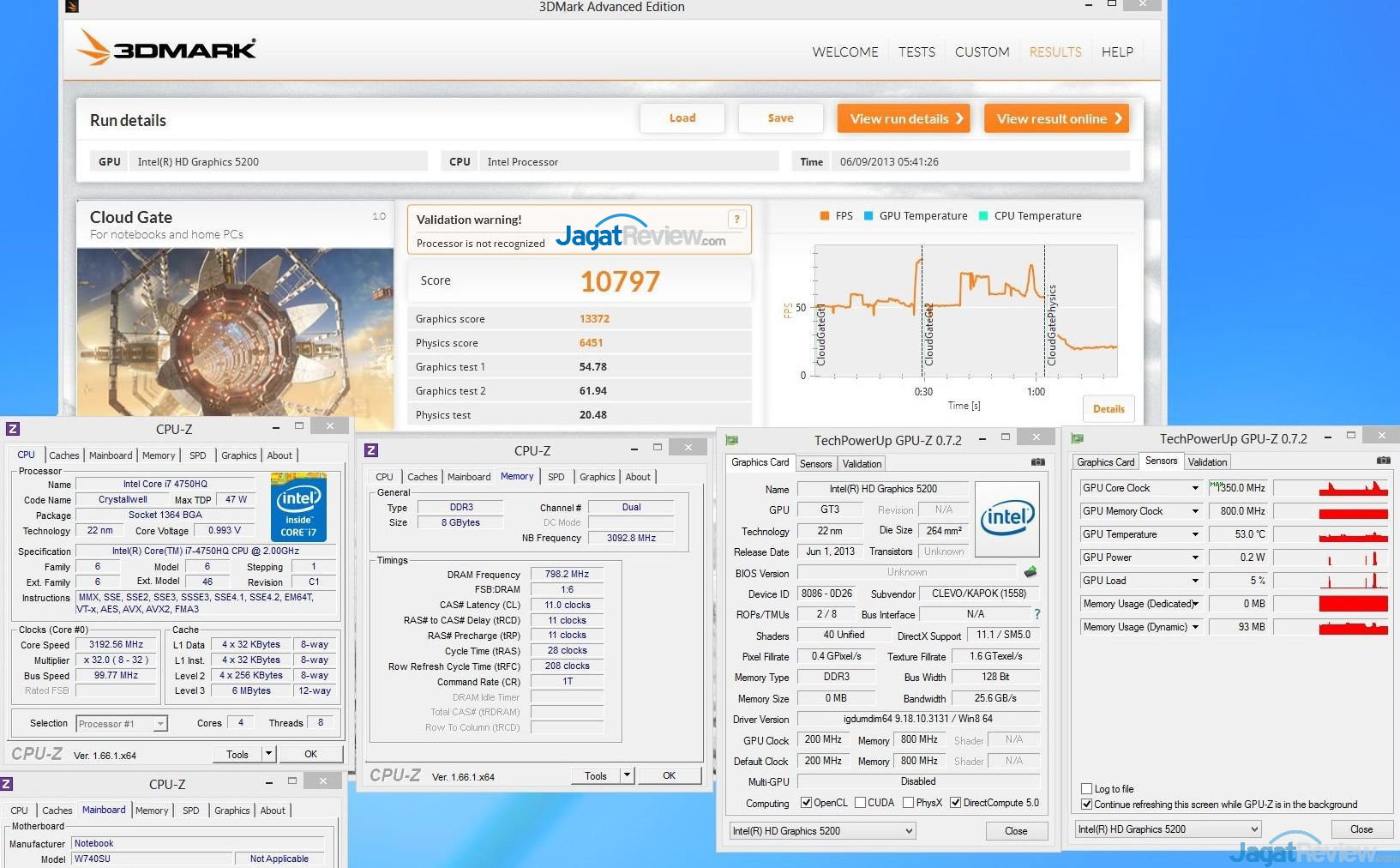This screenshot has height=868, width=1400.
Task: Click the Details button below the graph
Action: coord(1108,409)
